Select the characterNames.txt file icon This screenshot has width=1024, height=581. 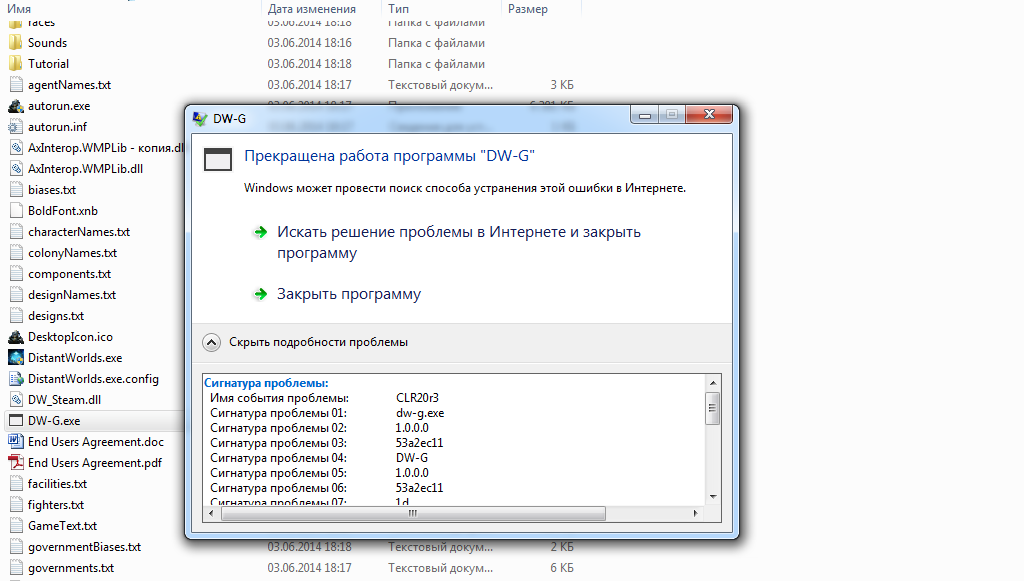(16, 232)
